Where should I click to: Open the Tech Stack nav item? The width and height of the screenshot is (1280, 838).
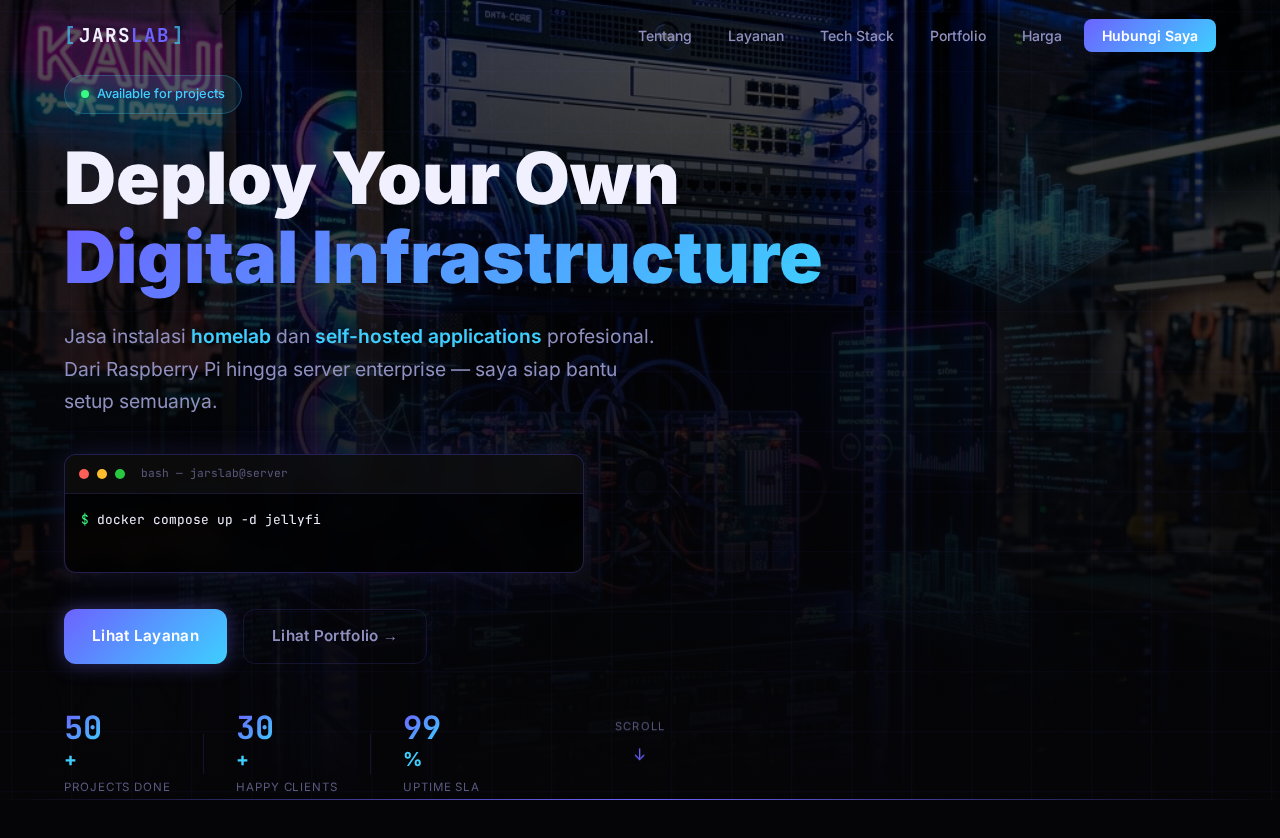857,36
